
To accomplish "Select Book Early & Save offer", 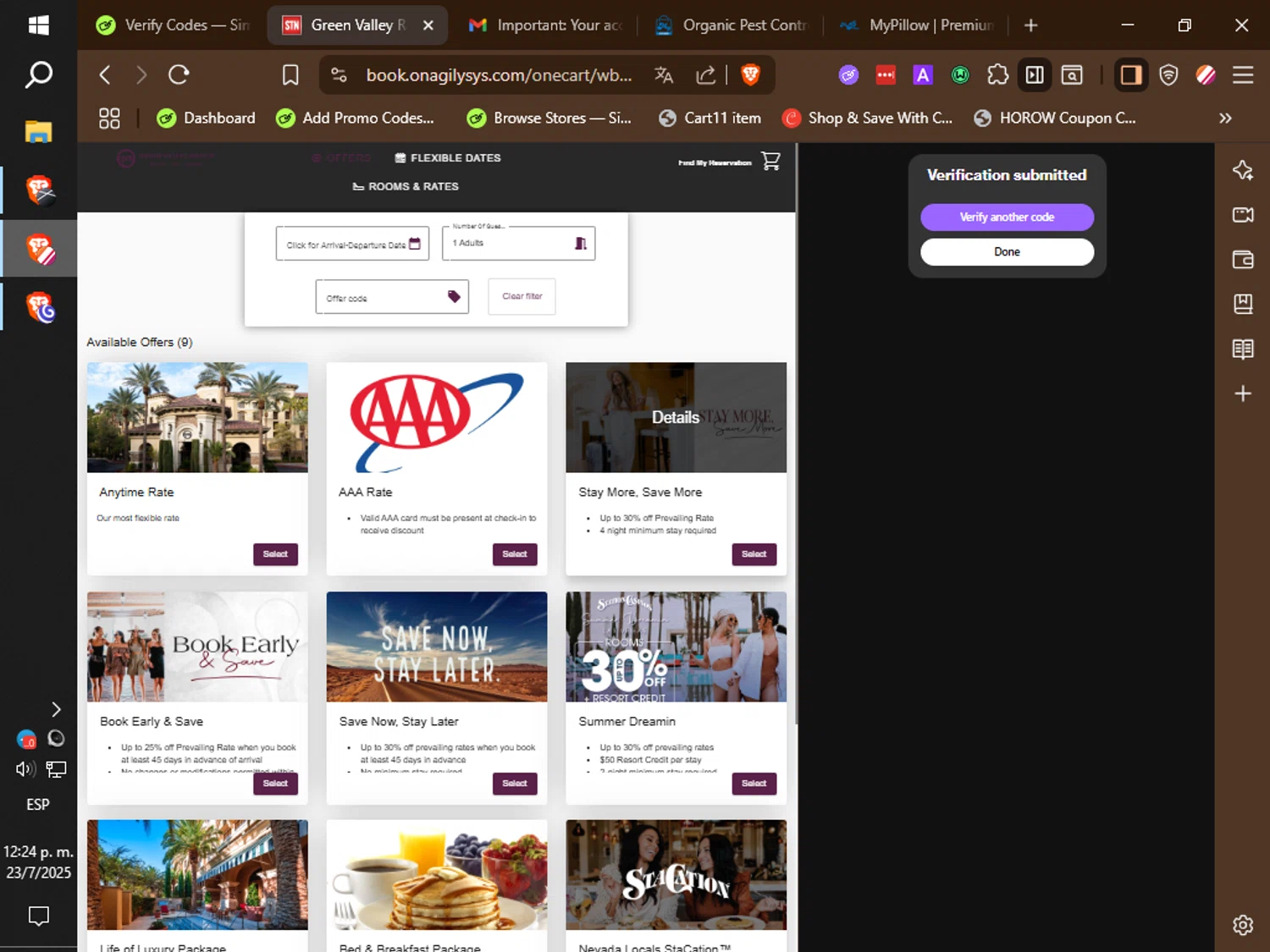I will click(x=275, y=784).
